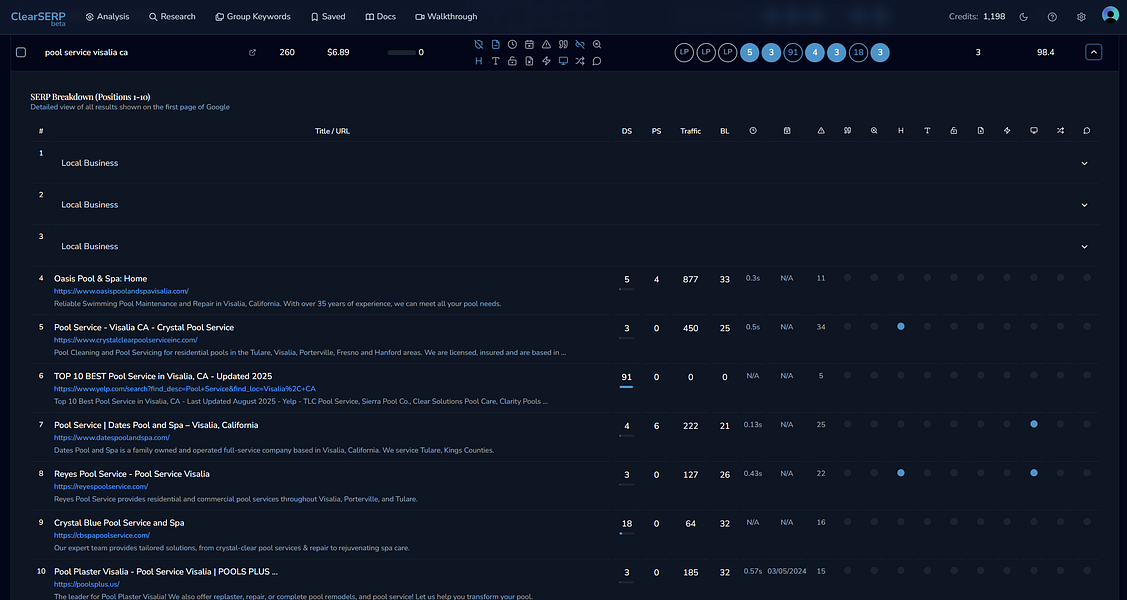Click the magnifier zoom icon in keyword row

coord(597,45)
